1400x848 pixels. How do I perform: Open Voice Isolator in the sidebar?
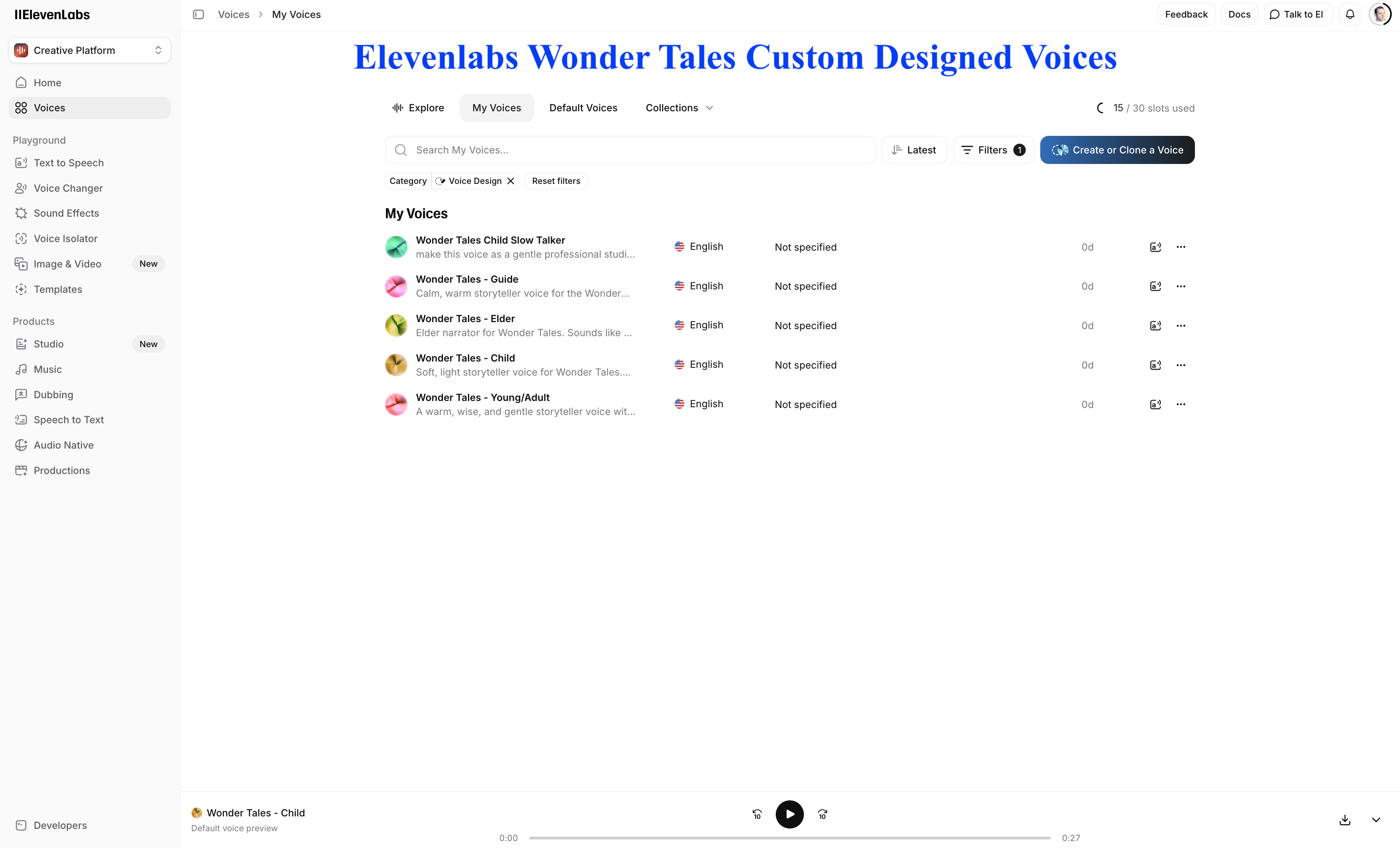(x=65, y=239)
